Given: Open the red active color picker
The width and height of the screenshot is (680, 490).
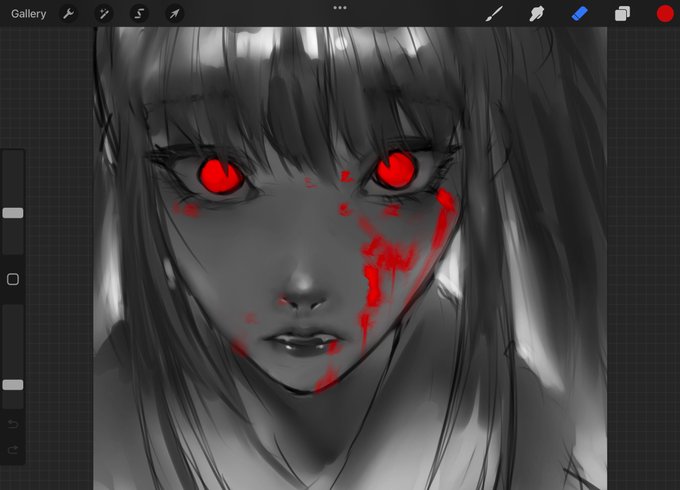Looking at the screenshot, I should pyautogui.click(x=665, y=14).
